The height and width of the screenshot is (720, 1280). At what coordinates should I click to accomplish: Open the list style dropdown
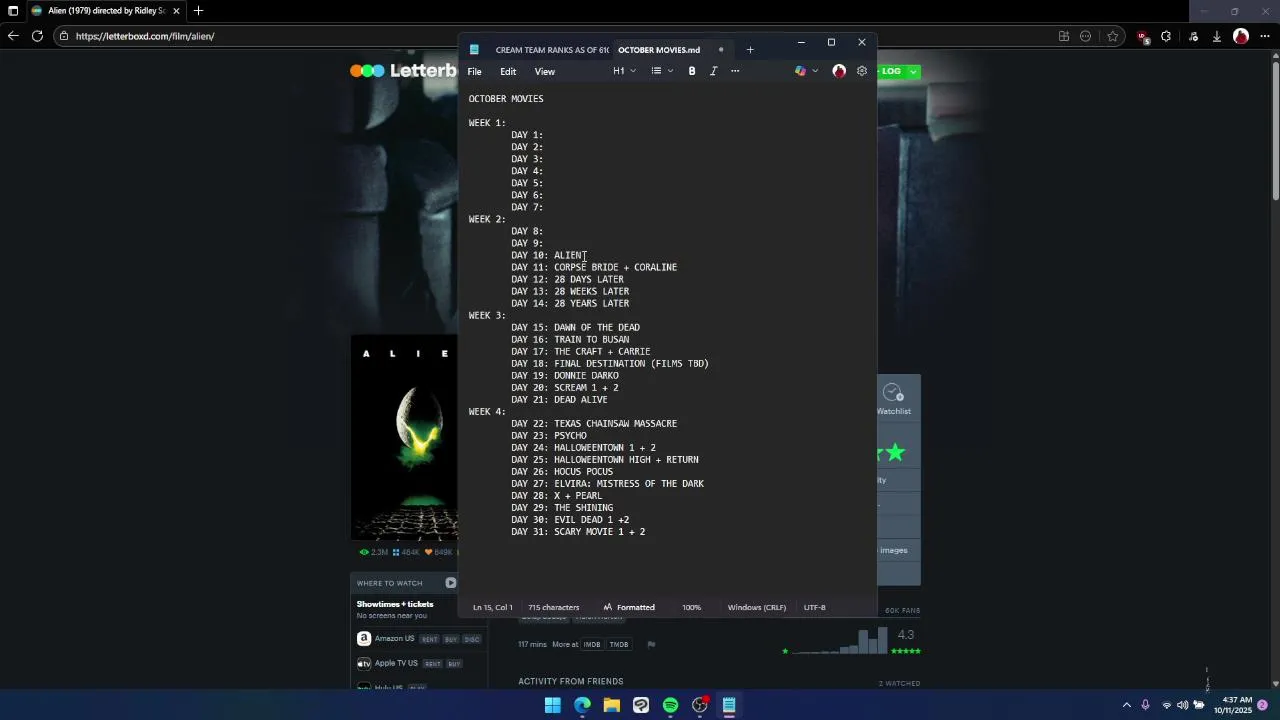[661, 71]
